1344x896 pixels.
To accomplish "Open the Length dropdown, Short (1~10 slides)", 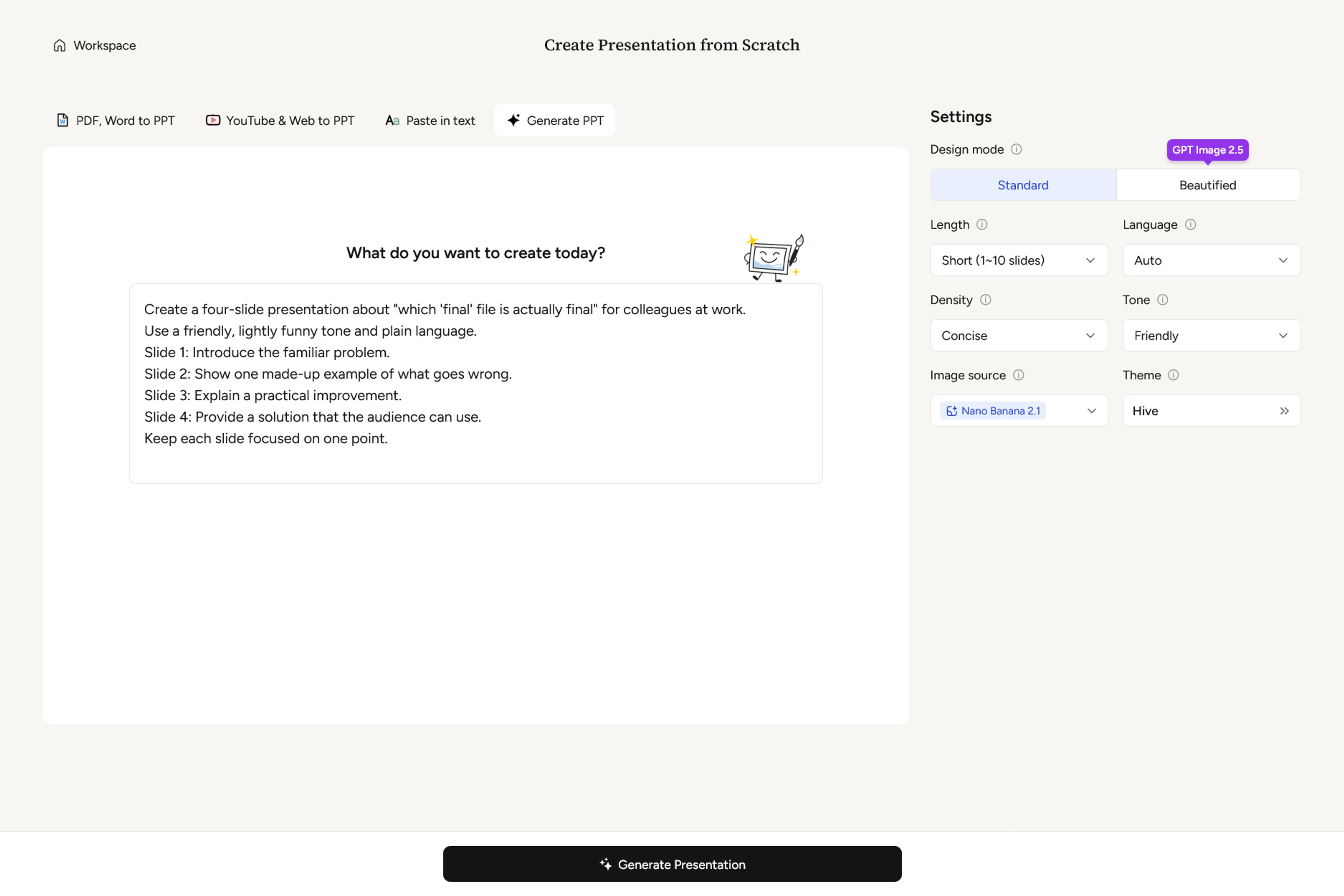I will [1019, 260].
